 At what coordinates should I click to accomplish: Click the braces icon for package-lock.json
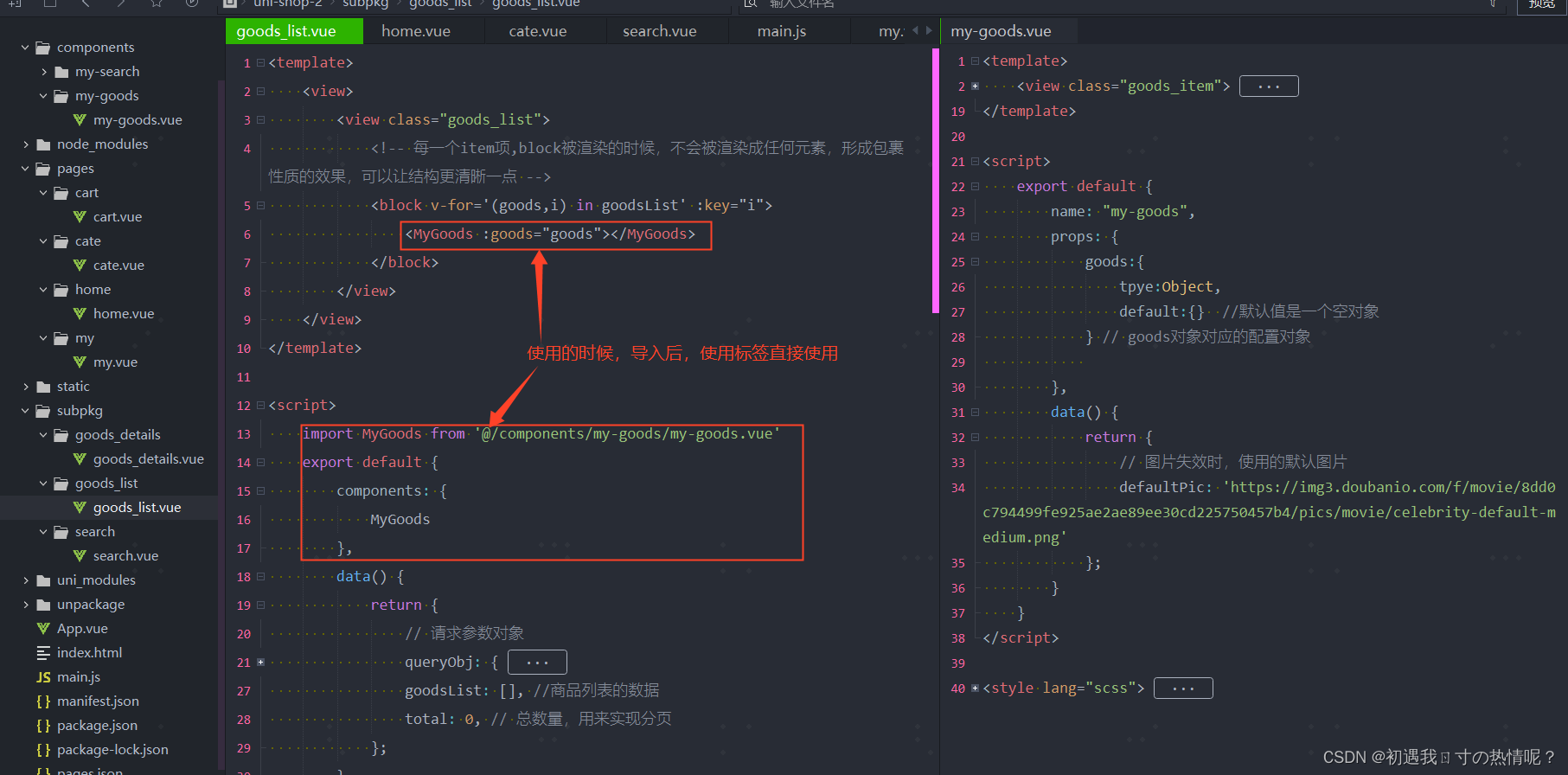point(43,750)
